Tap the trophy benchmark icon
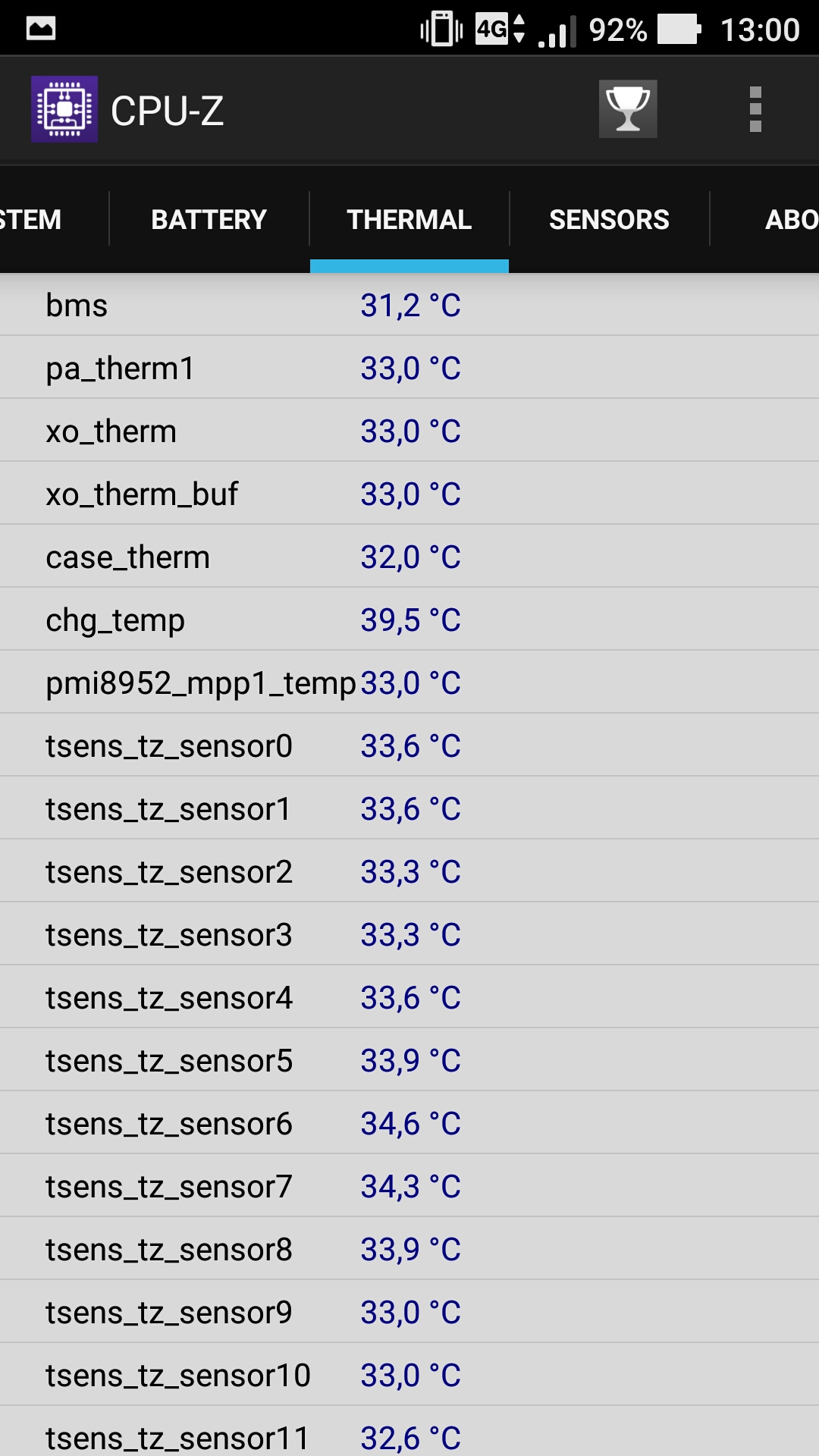Image resolution: width=819 pixels, height=1456 pixels. [628, 109]
